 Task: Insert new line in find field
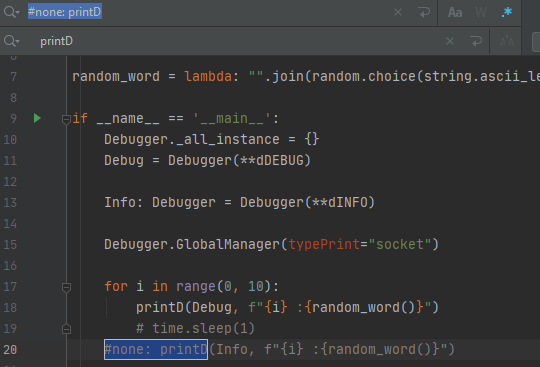424,12
